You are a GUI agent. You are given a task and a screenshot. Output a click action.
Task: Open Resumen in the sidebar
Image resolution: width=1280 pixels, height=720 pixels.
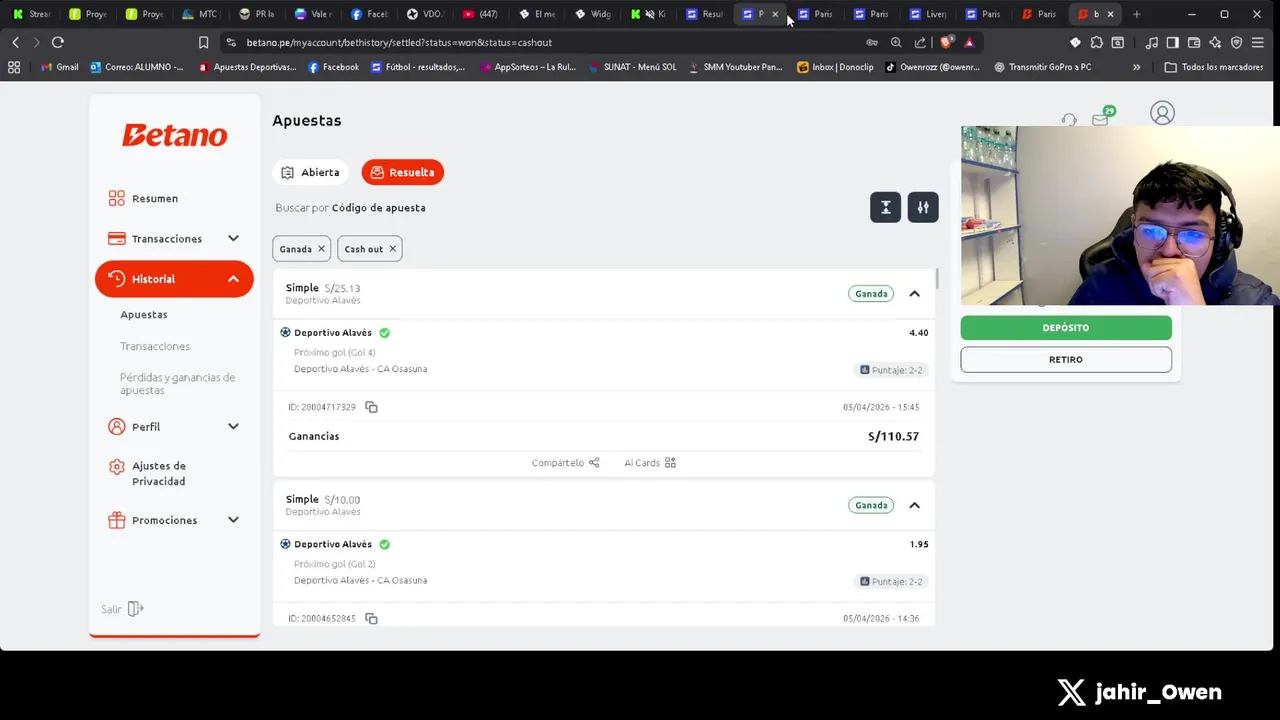tap(154, 198)
